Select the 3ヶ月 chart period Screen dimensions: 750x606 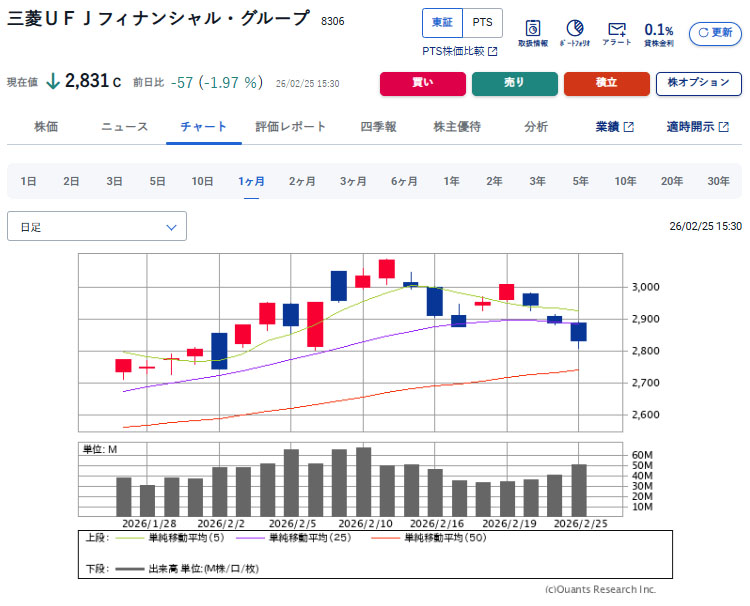coord(353,181)
